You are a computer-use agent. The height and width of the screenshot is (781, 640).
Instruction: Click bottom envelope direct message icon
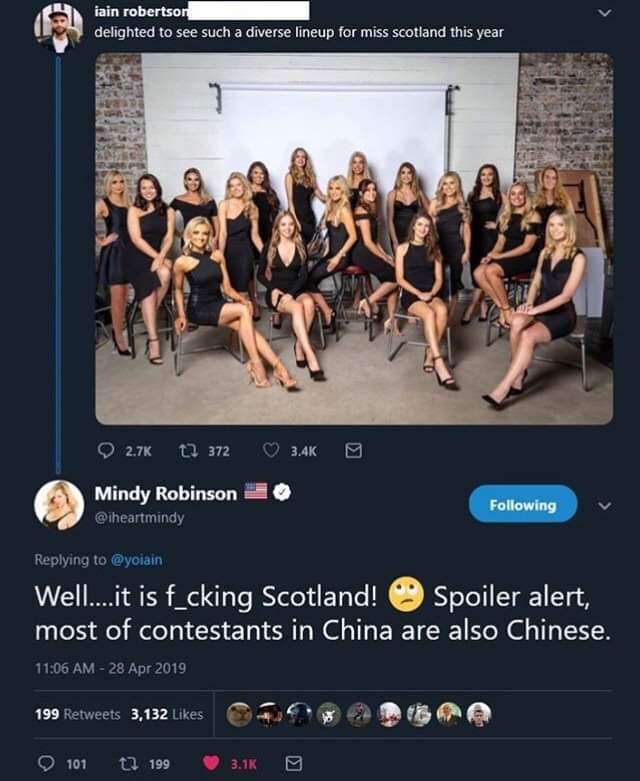tap(293, 763)
